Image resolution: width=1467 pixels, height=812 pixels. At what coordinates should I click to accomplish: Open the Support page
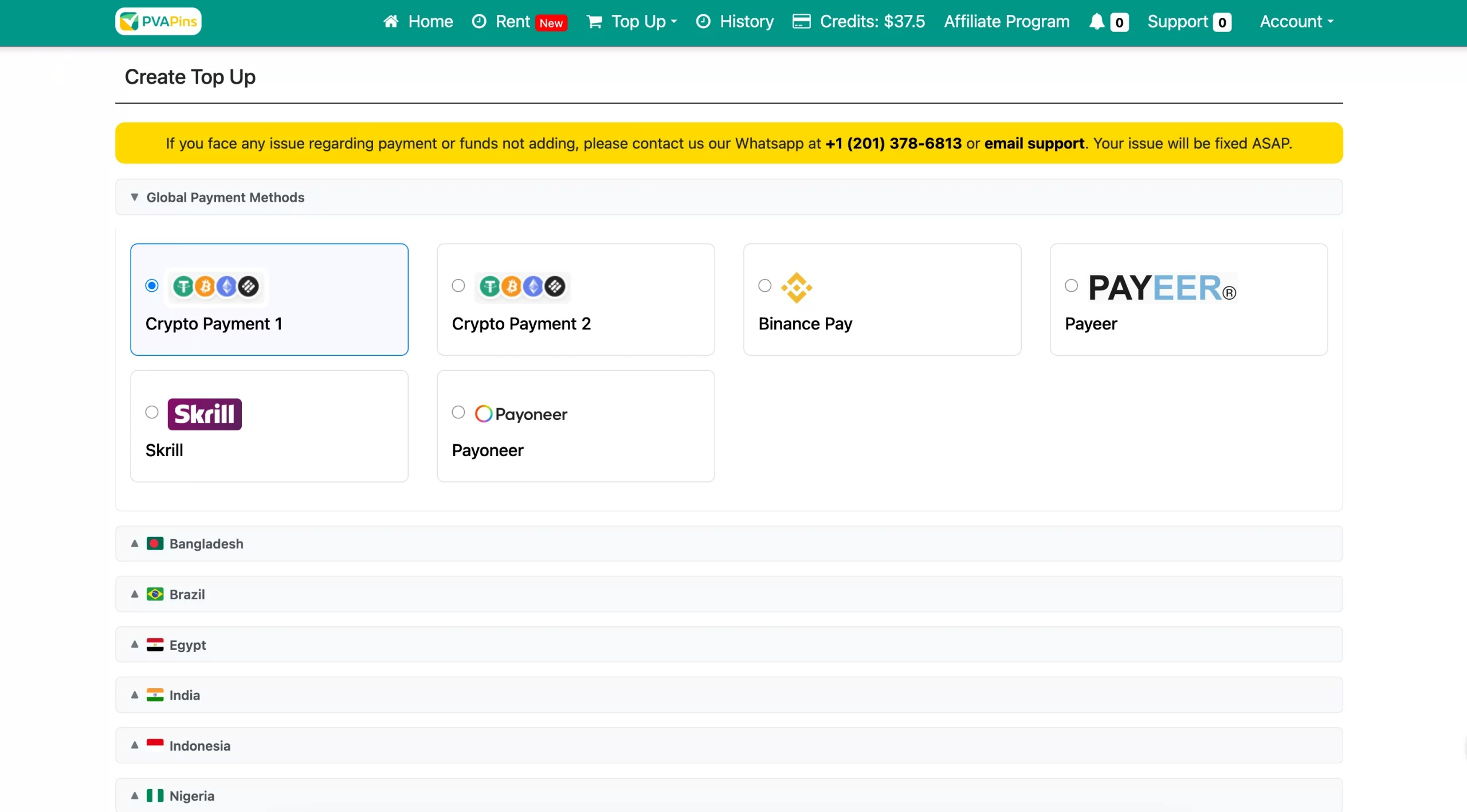click(1178, 22)
